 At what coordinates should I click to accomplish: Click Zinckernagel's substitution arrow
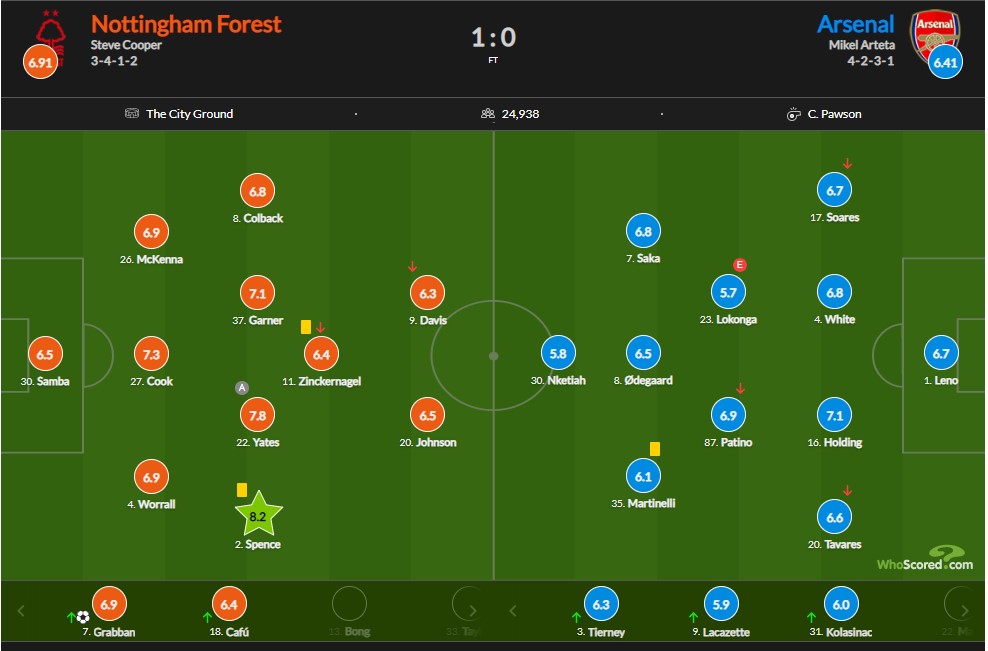tap(321, 328)
